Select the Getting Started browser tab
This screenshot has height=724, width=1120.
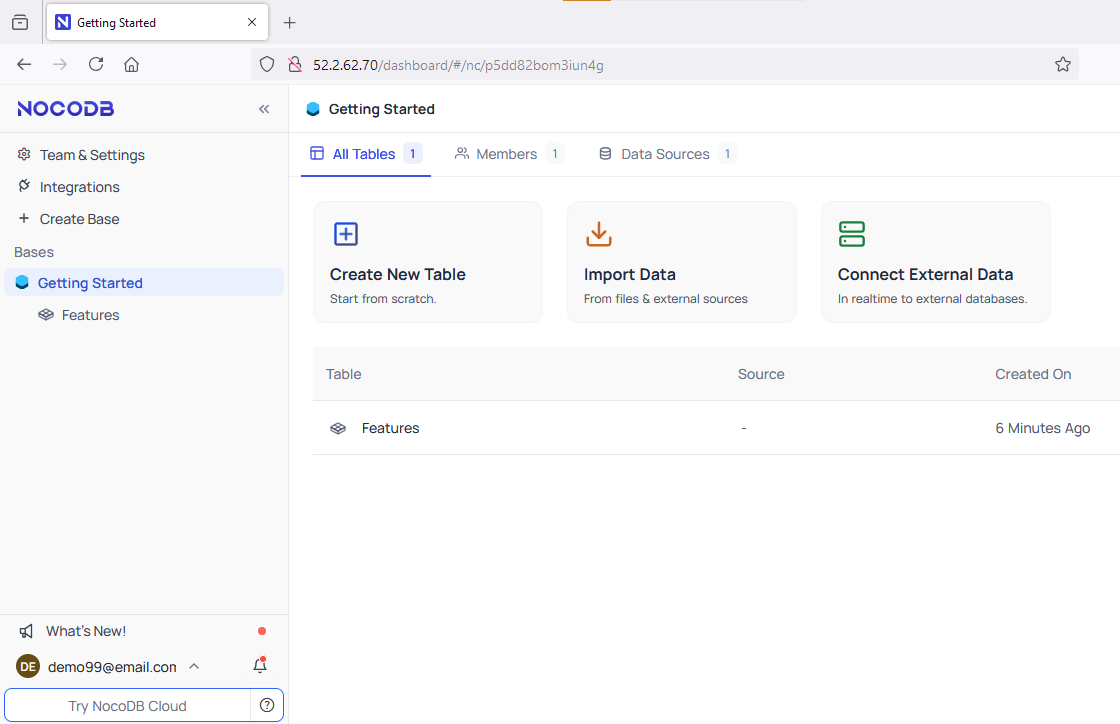click(157, 22)
